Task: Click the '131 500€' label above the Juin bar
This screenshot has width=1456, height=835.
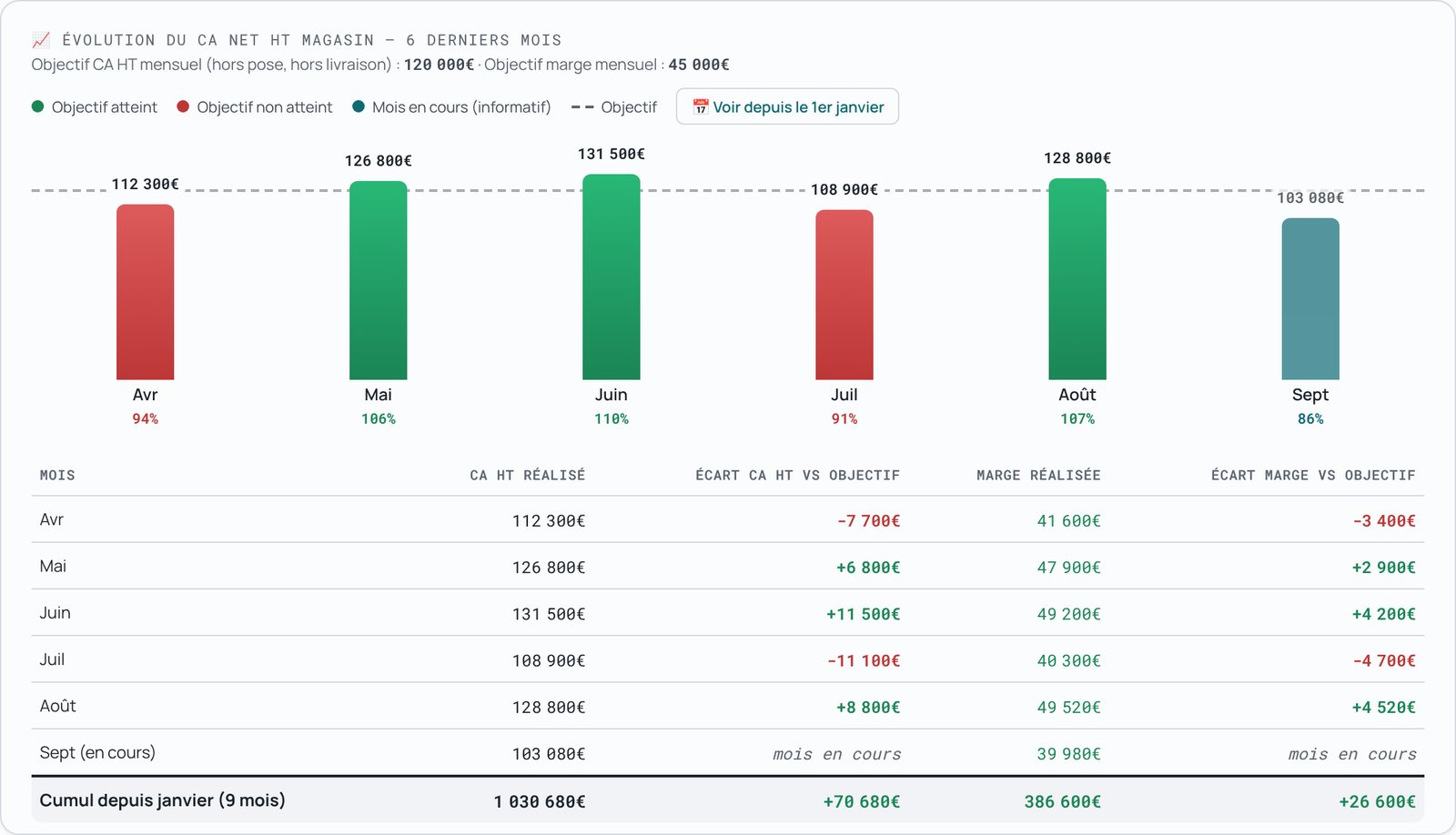Action: click(x=612, y=155)
